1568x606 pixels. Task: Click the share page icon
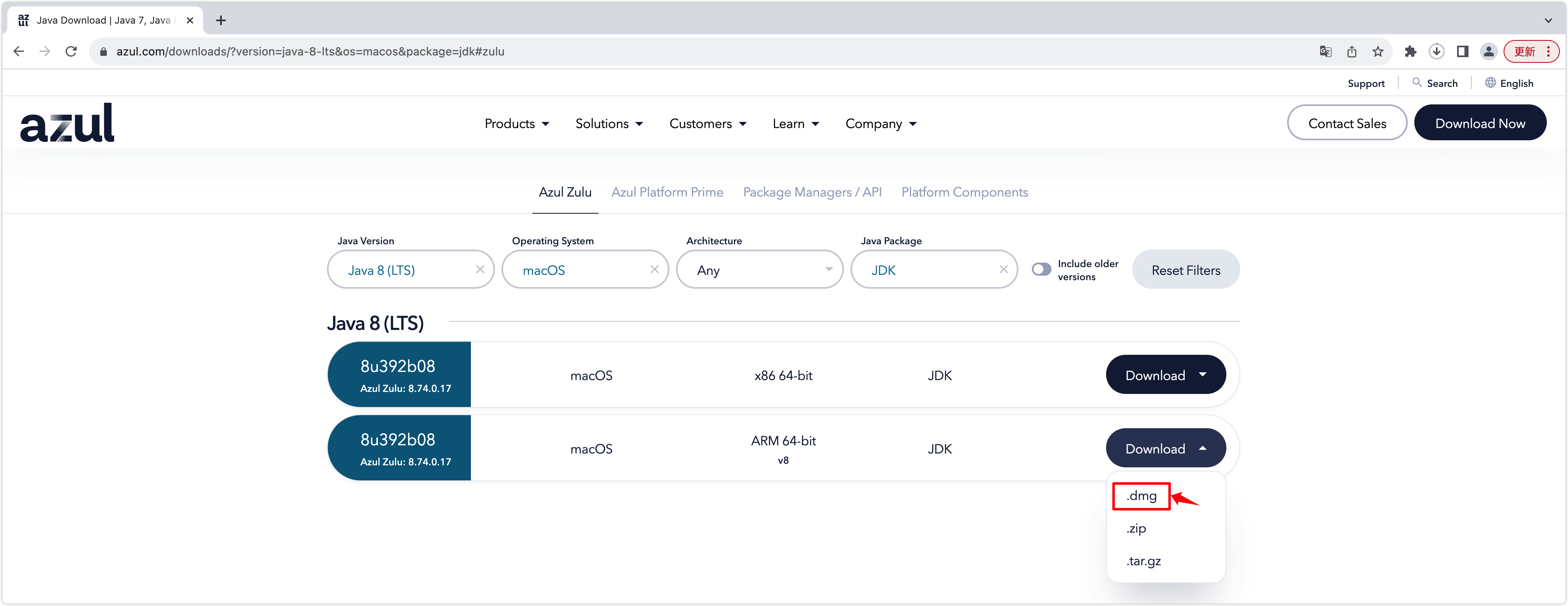pyautogui.click(x=1351, y=52)
